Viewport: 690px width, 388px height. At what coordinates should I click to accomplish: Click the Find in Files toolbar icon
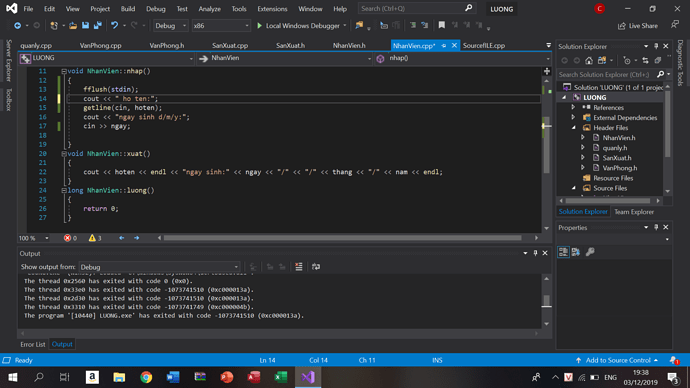point(360,26)
